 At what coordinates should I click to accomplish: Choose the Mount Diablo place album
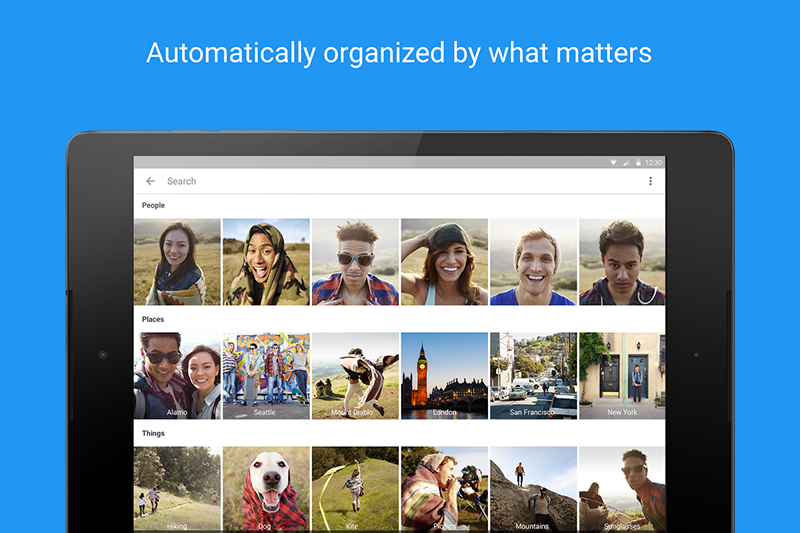(x=355, y=376)
